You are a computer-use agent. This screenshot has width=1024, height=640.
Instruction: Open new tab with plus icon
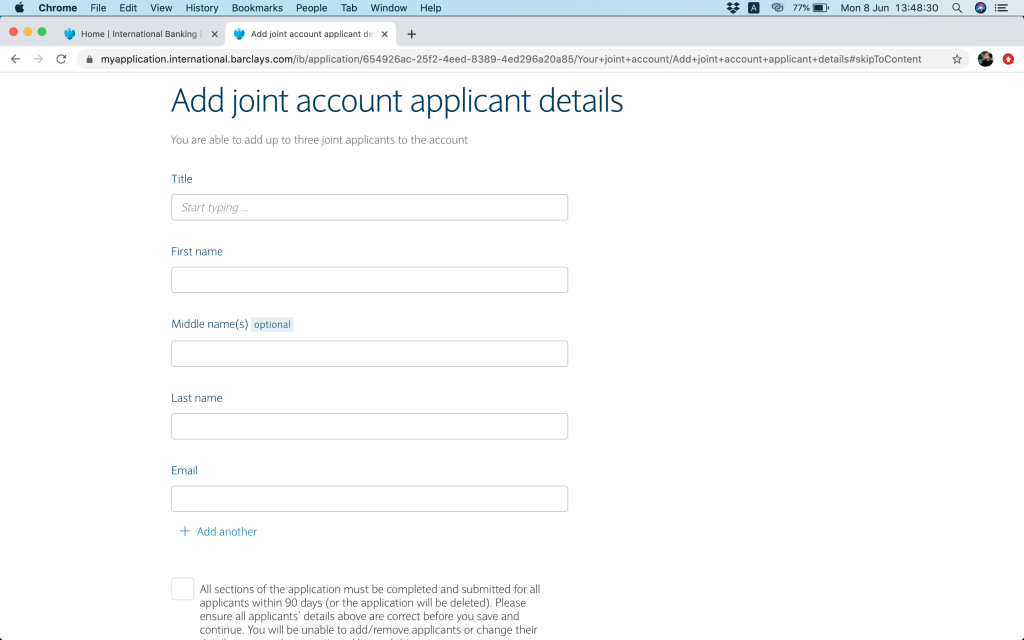click(x=411, y=34)
